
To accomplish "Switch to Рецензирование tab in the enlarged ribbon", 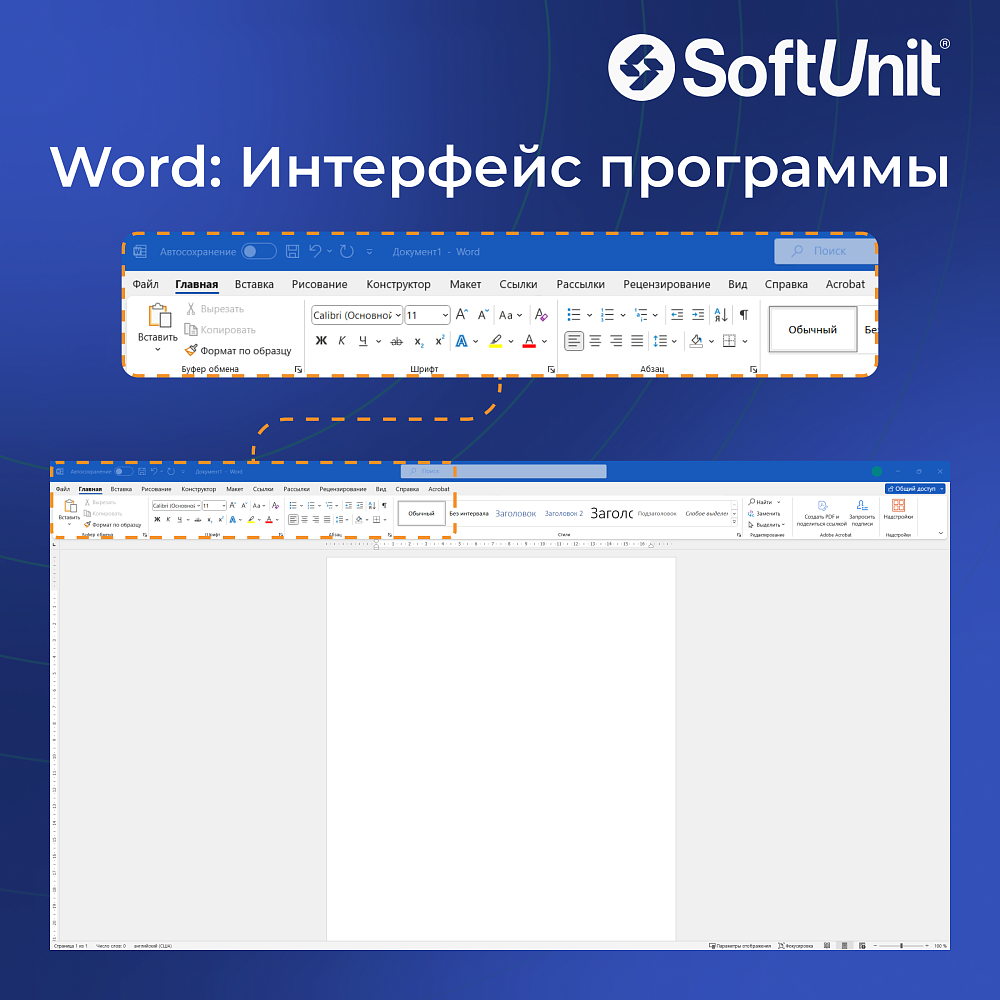I will point(666,284).
